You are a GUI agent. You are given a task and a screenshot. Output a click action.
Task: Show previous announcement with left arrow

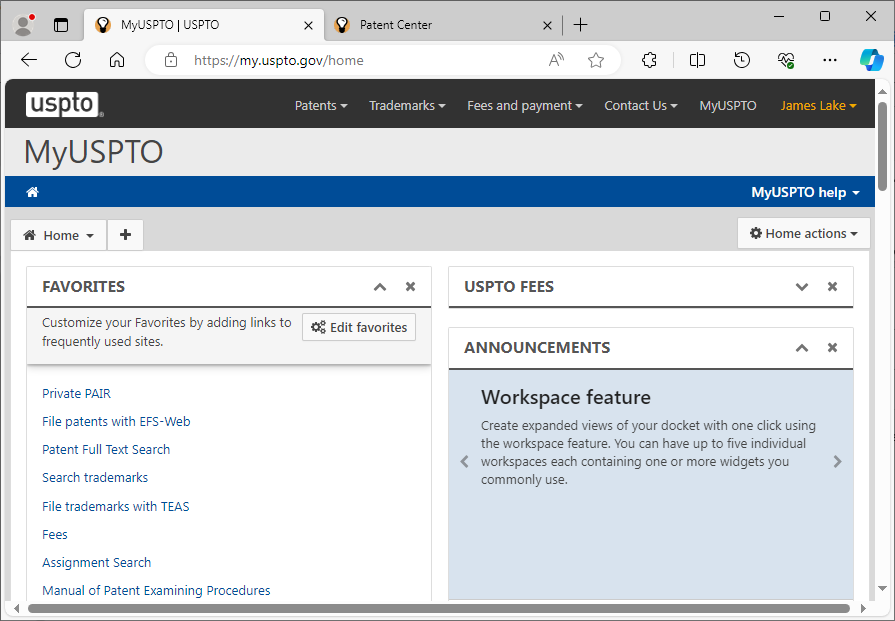(464, 462)
